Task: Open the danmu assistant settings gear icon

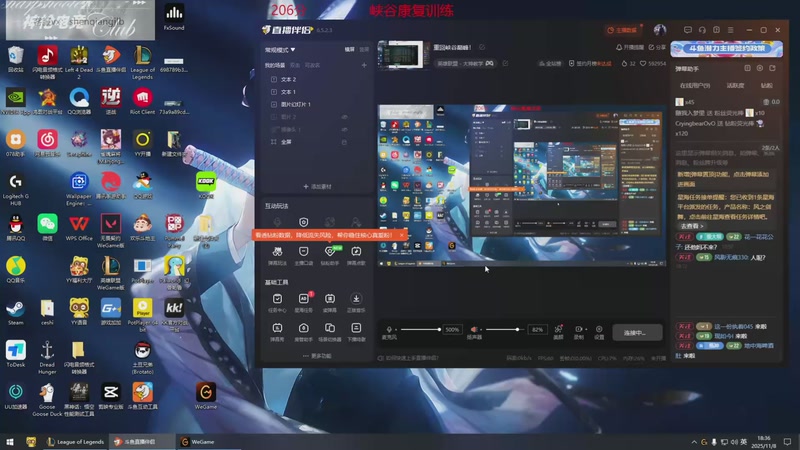Action: pos(760,68)
